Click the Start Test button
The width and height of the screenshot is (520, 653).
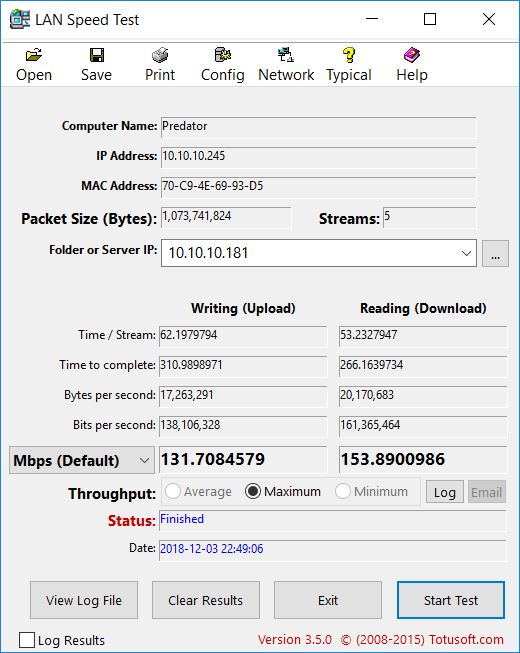point(451,600)
